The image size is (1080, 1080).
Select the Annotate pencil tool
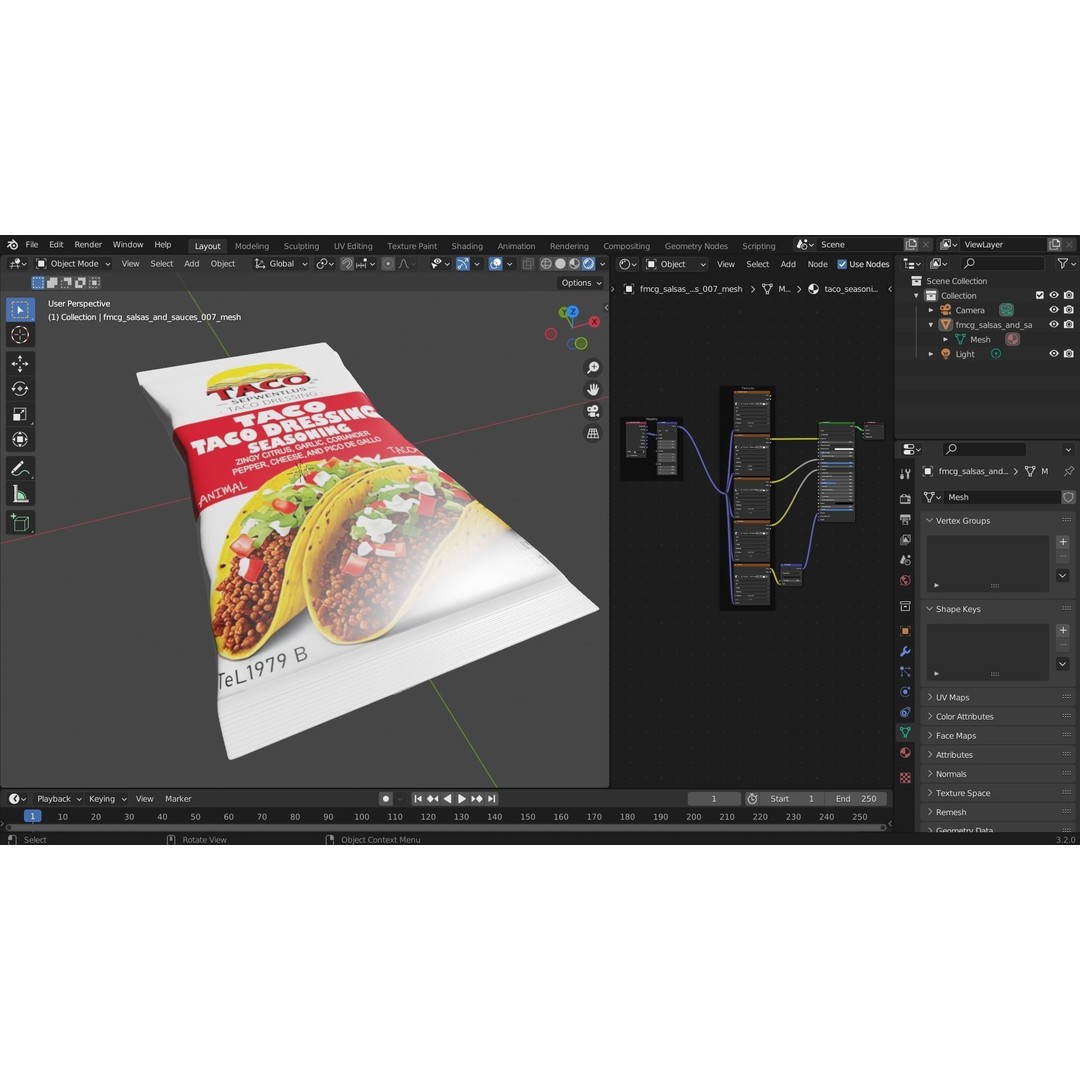click(20, 469)
